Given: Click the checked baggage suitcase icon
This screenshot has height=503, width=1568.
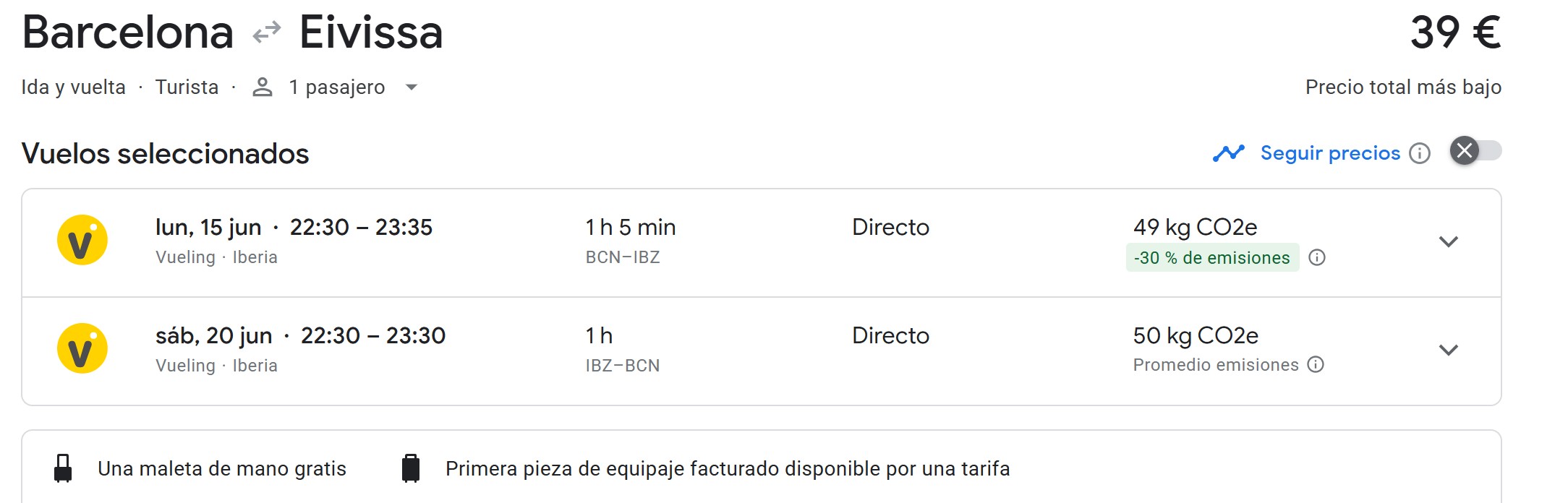Looking at the screenshot, I should coord(410,468).
